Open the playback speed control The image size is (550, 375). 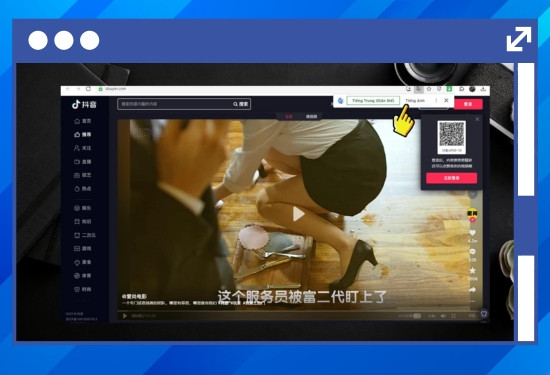pyautogui.click(x=432, y=316)
